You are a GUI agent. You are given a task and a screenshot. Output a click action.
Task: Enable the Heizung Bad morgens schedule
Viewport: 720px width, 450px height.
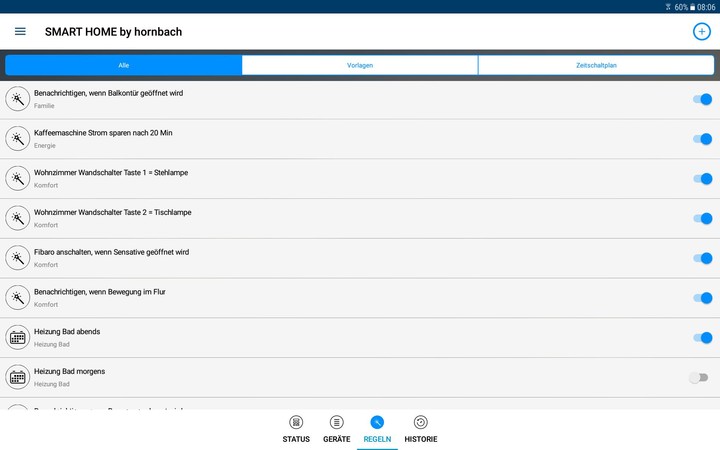(x=698, y=377)
